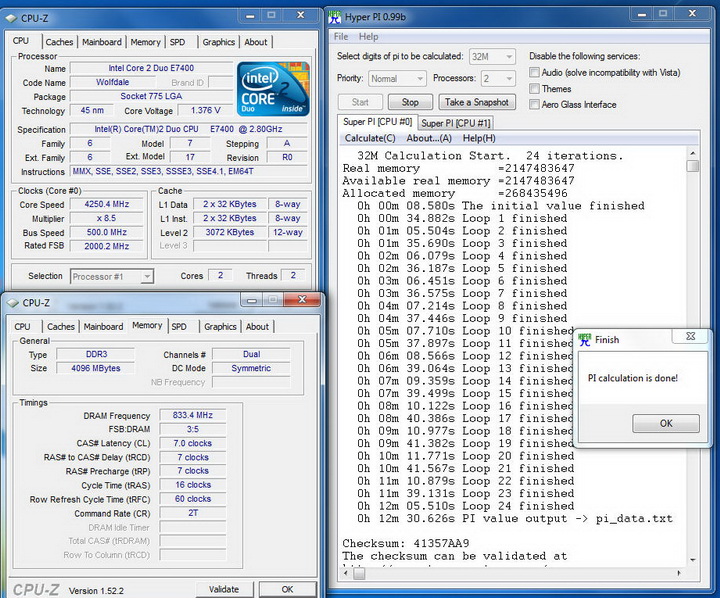Viewport: 720px width, 598px height.
Task: Open Graphics tab in lower CPU-Z window
Action: [220, 327]
